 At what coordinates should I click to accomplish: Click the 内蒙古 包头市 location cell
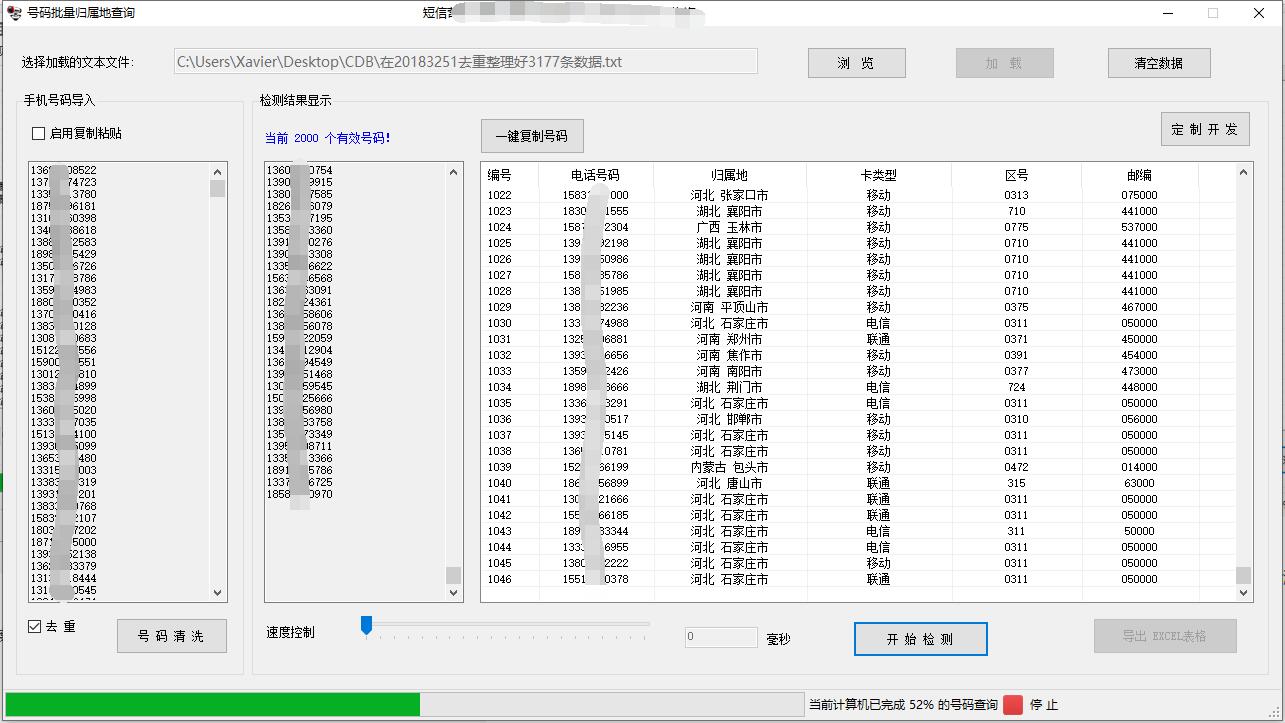click(730, 467)
